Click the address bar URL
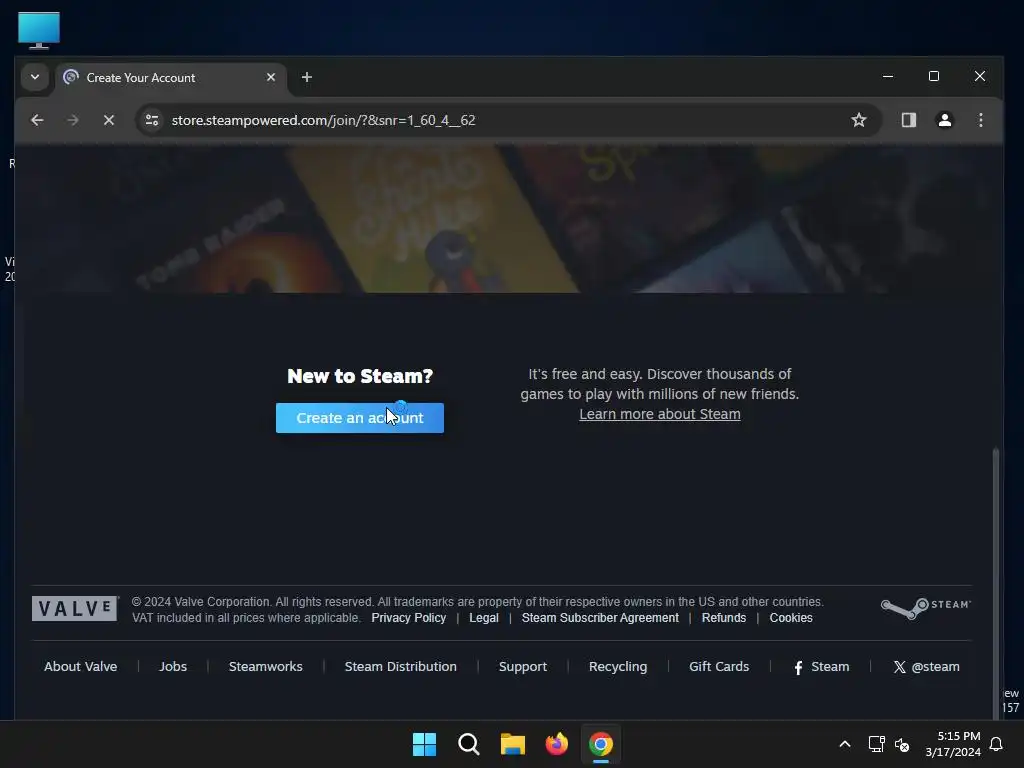Viewport: 1024px width, 768px height. click(323, 120)
